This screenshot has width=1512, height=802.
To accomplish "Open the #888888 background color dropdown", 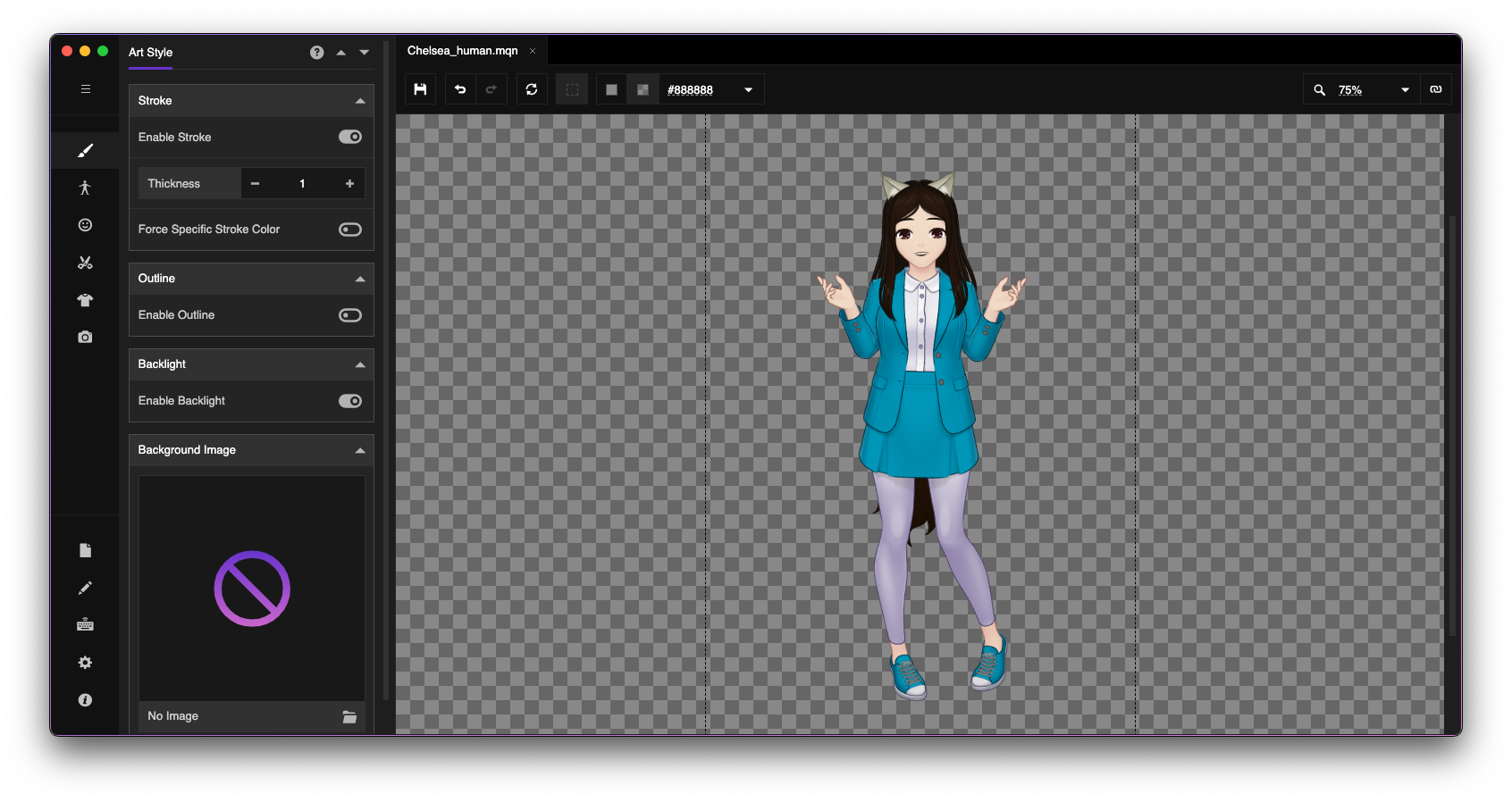I will tap(748, 90).
